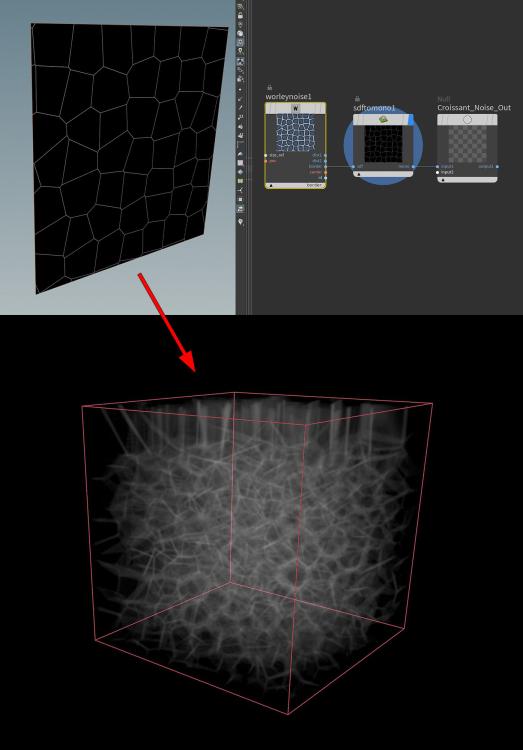Click the padlock icon in viewport side toolbar

click(240, 15)
